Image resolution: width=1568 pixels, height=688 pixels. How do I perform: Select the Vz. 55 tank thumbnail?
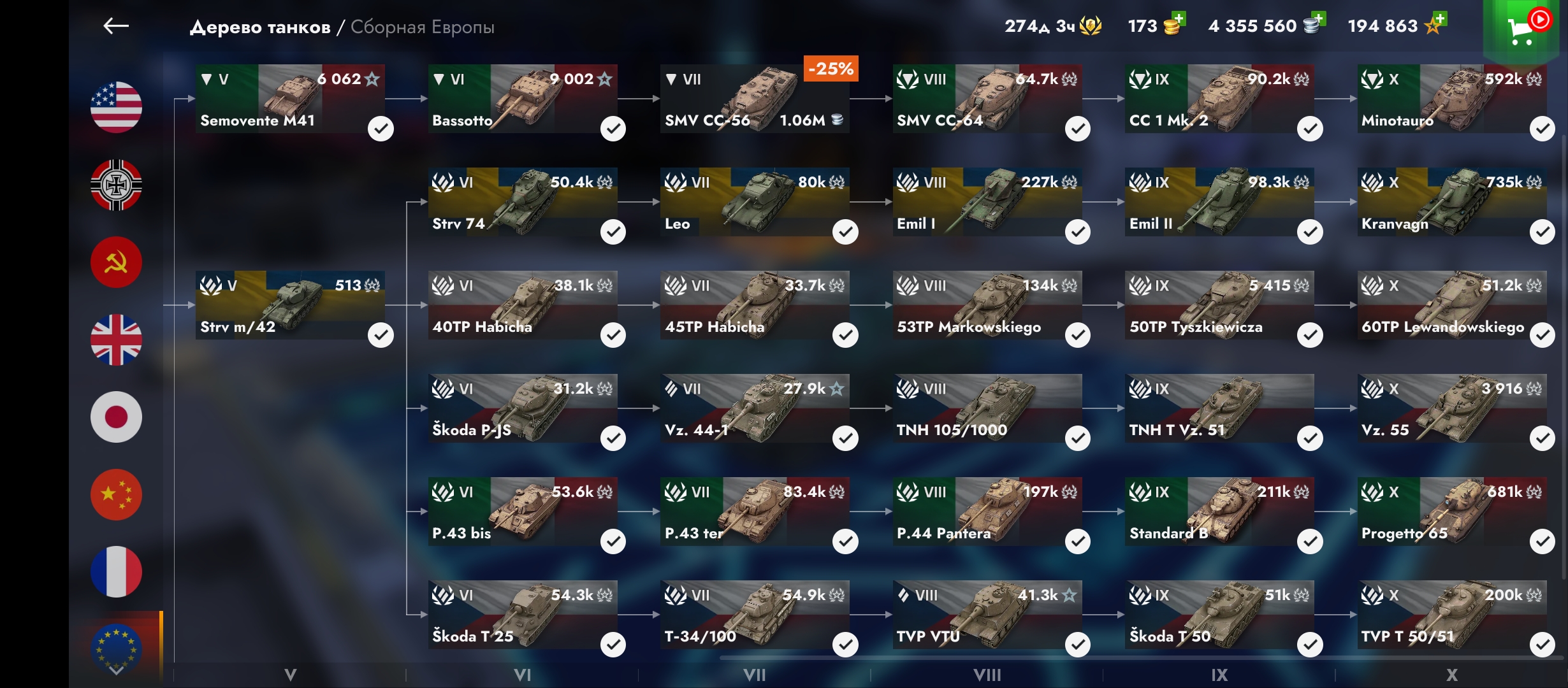click(1451, 408)
